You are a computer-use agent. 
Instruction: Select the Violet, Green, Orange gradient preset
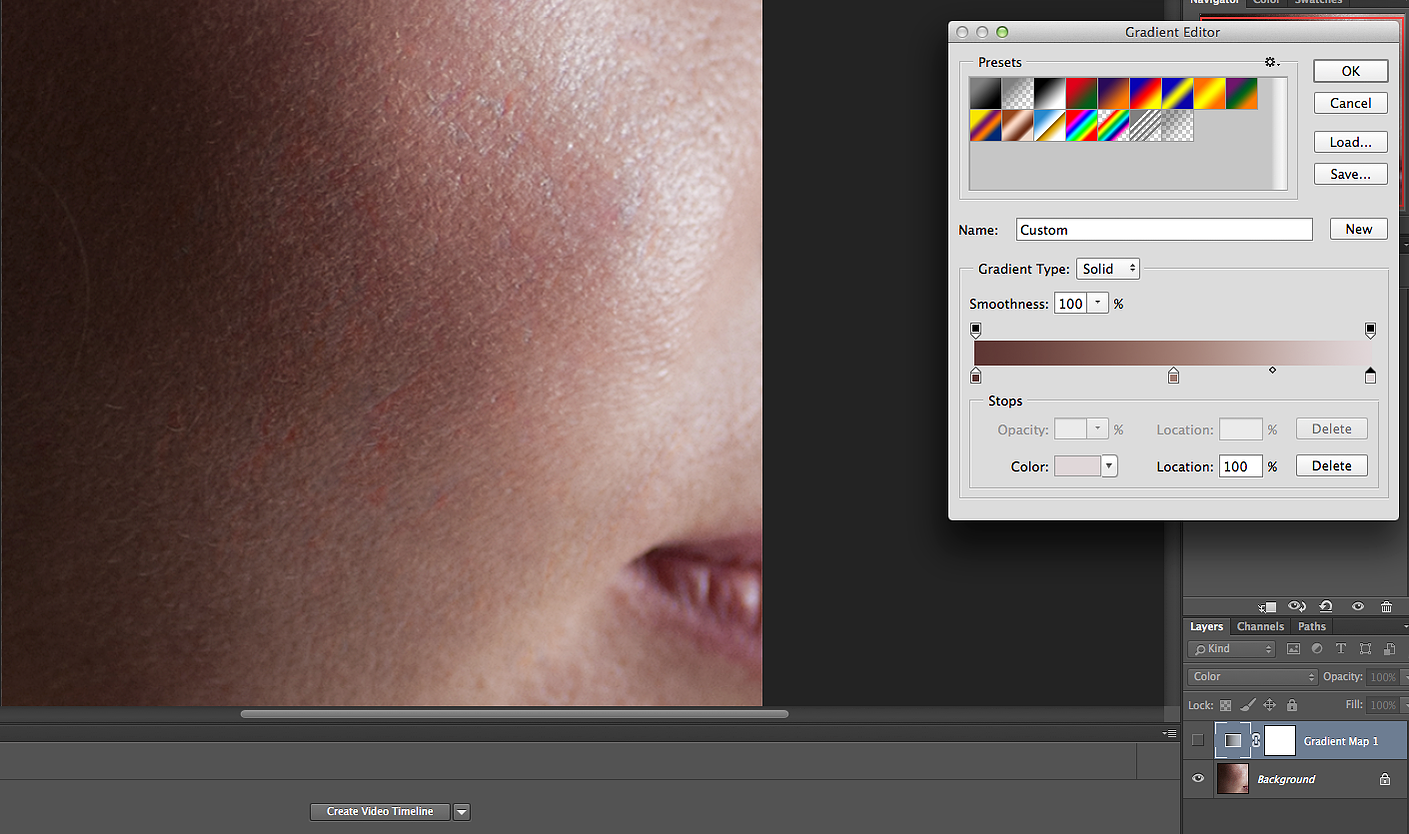click(x=1242, y=93)
